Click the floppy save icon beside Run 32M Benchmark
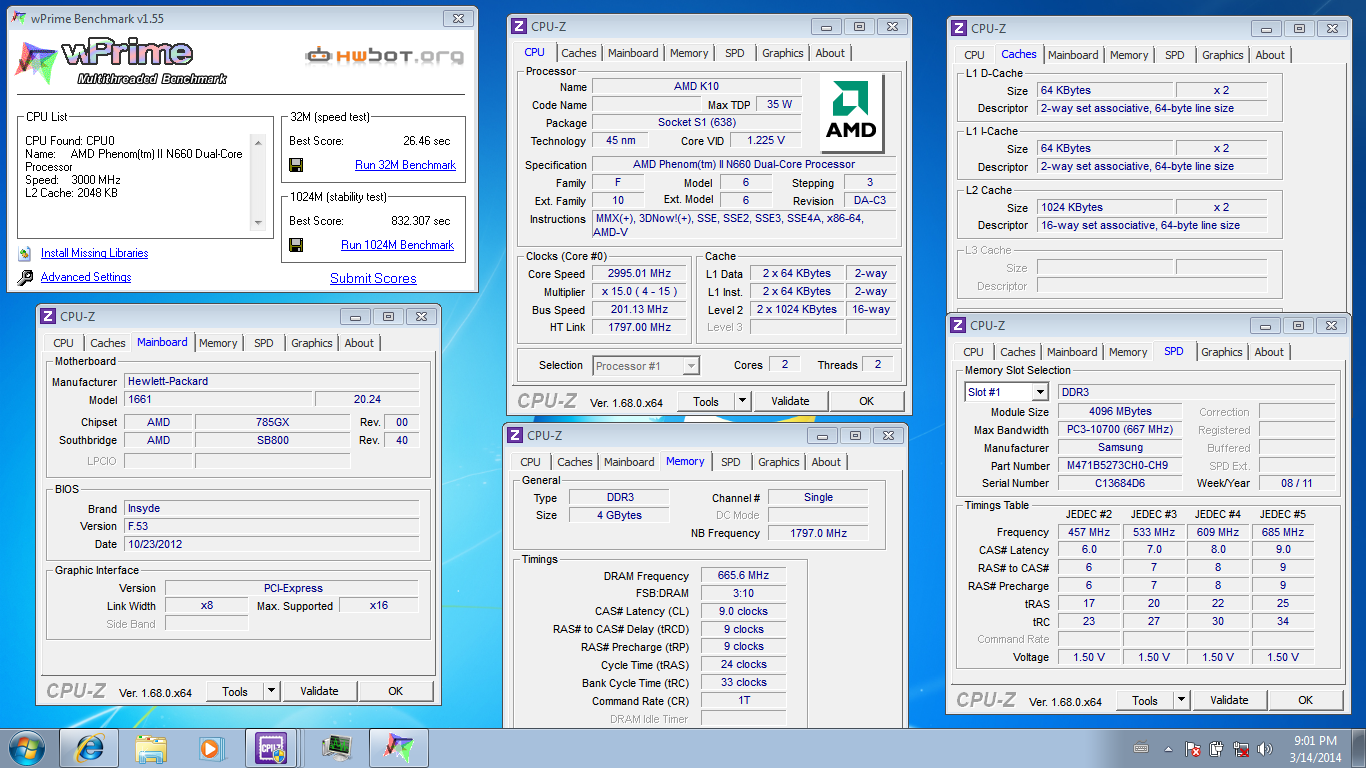This screenshot has height=768, width=1366. (x=296, y=165)
